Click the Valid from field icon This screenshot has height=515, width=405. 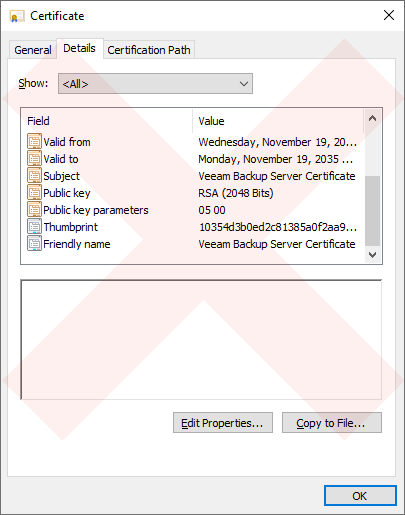point(34,142)
